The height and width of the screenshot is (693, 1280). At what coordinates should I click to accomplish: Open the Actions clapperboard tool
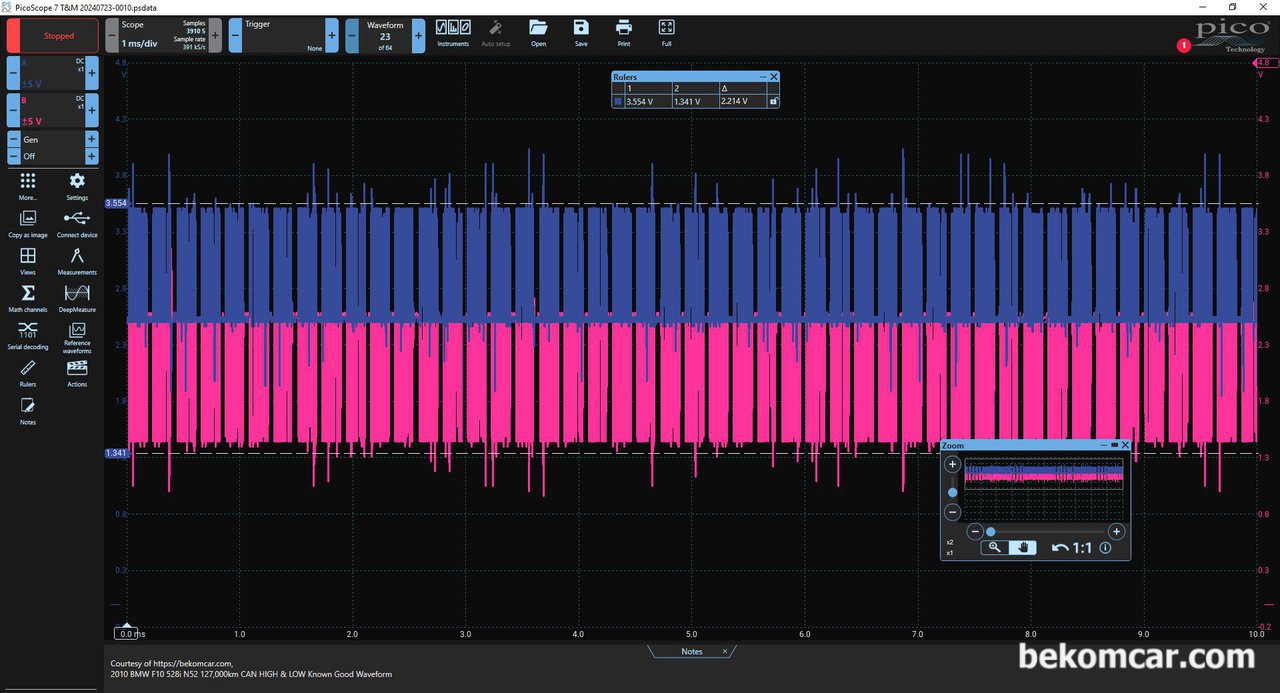[77, 372]
